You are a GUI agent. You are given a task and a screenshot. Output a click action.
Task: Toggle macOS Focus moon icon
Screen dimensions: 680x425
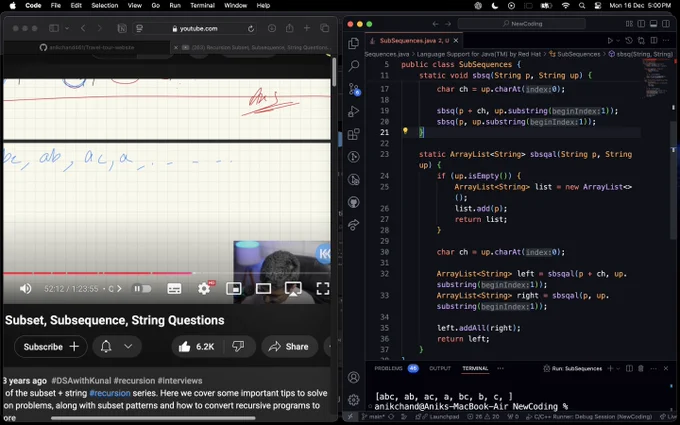[495, 6]
